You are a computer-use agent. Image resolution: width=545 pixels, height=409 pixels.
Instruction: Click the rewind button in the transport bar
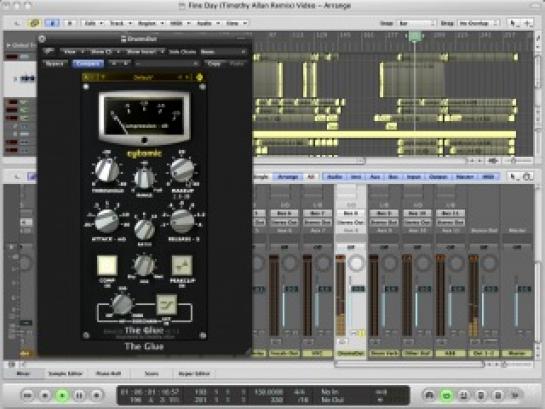point(28,395)
